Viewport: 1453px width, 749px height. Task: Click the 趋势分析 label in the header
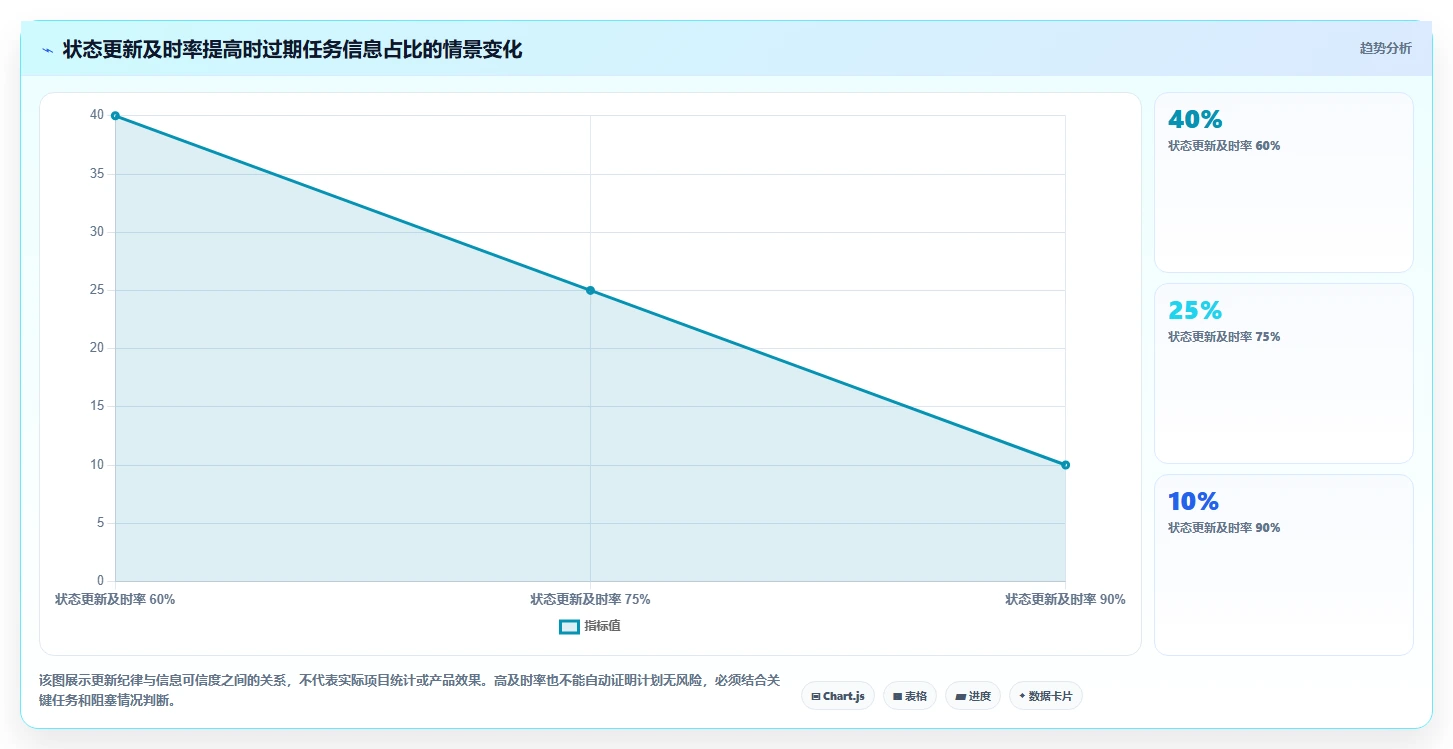(x=1385, y=48)
